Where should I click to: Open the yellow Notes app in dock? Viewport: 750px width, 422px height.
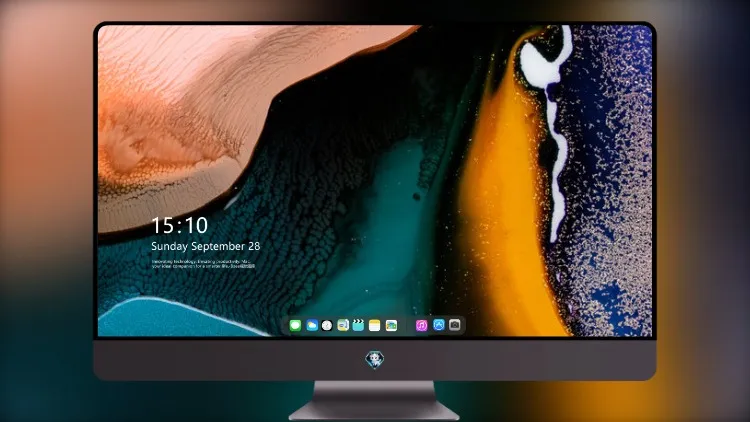(x=375, y=325)
